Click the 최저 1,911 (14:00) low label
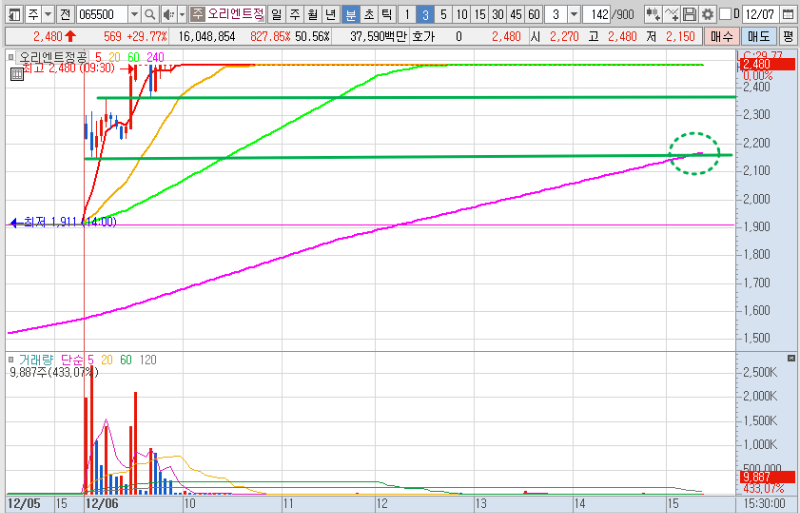This screenshot has width=800, height=513. pyautogui.click(x=70, y=222)
